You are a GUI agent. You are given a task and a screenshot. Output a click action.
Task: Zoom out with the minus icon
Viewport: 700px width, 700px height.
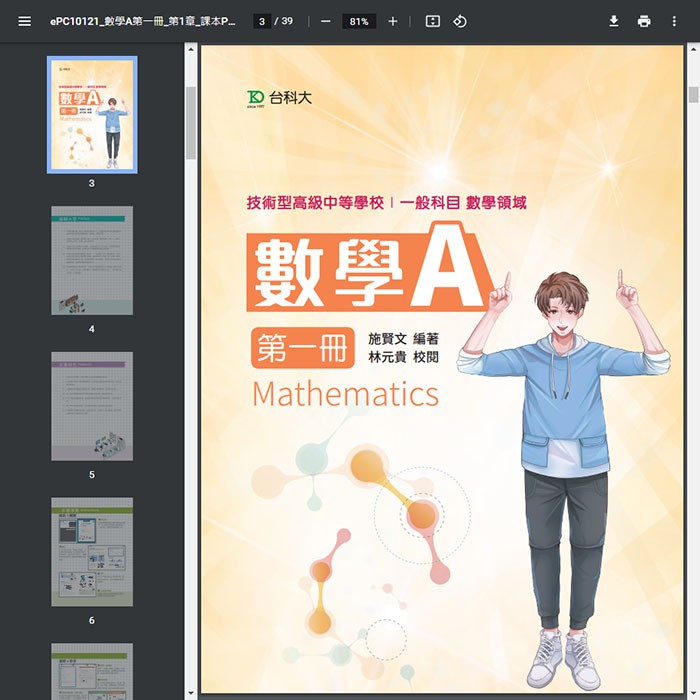[326, 21]
